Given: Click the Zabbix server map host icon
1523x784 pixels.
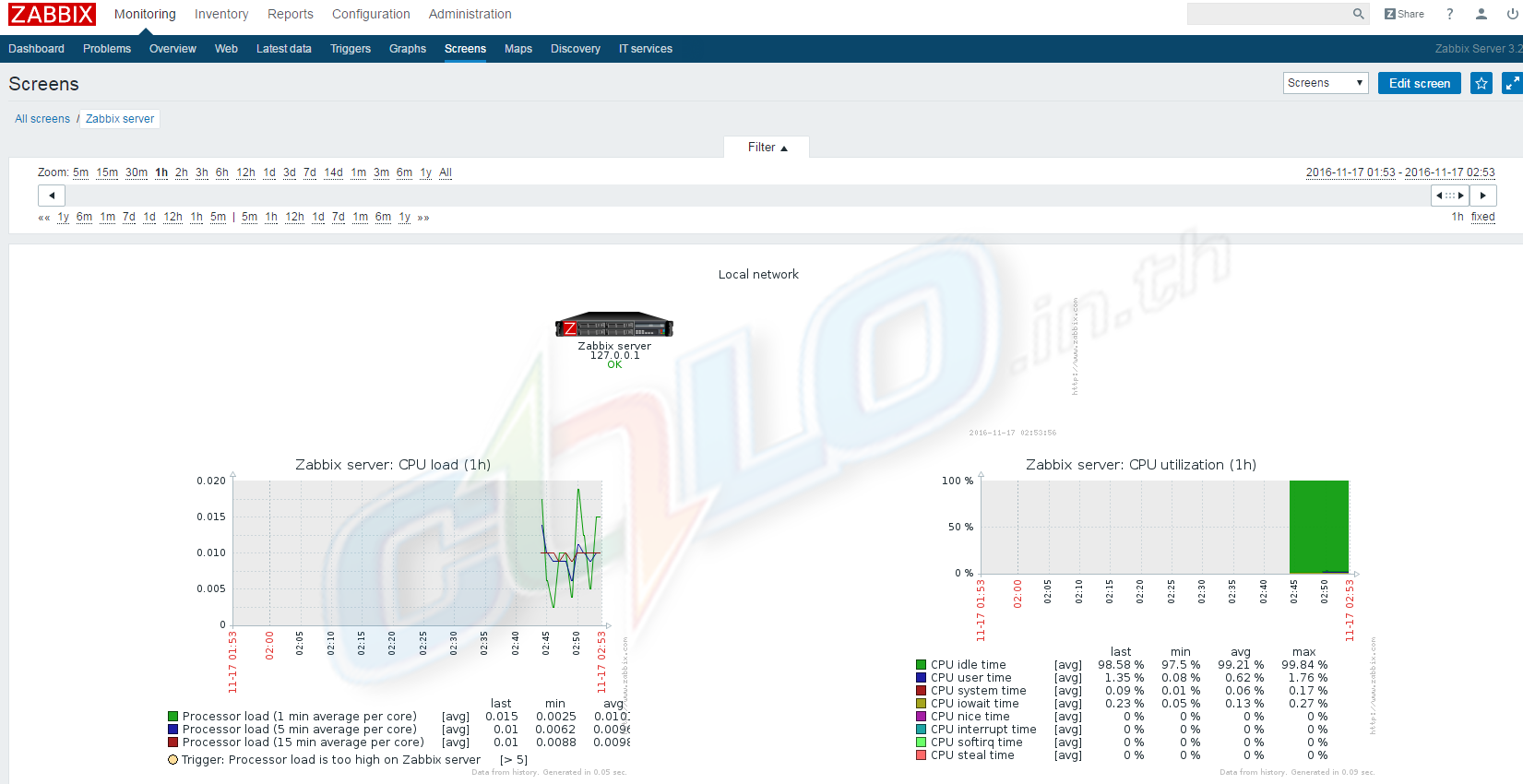Looking at the screenshot, I should (614, 327).
